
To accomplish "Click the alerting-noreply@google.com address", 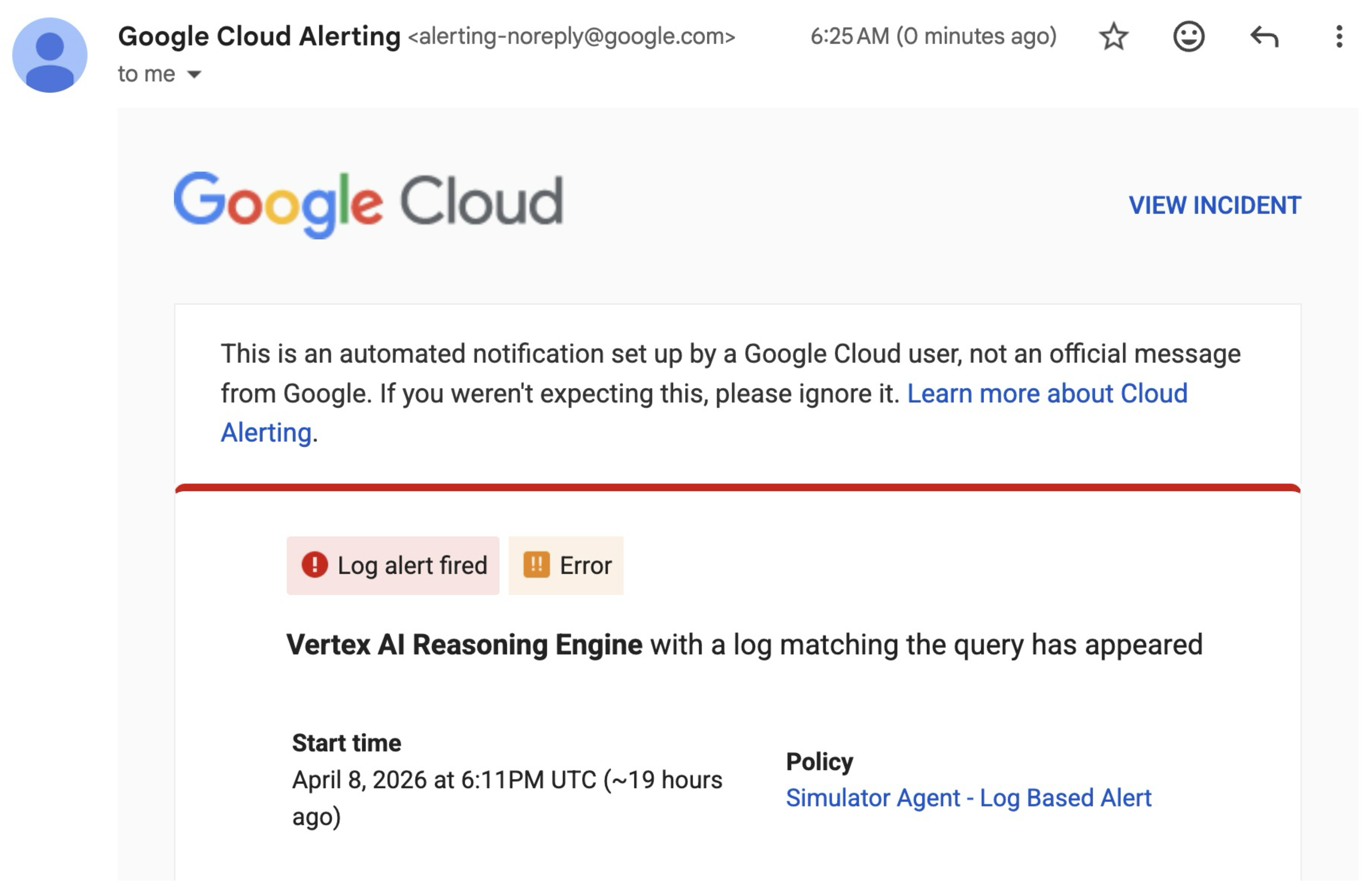I will (x=571, y=37).
